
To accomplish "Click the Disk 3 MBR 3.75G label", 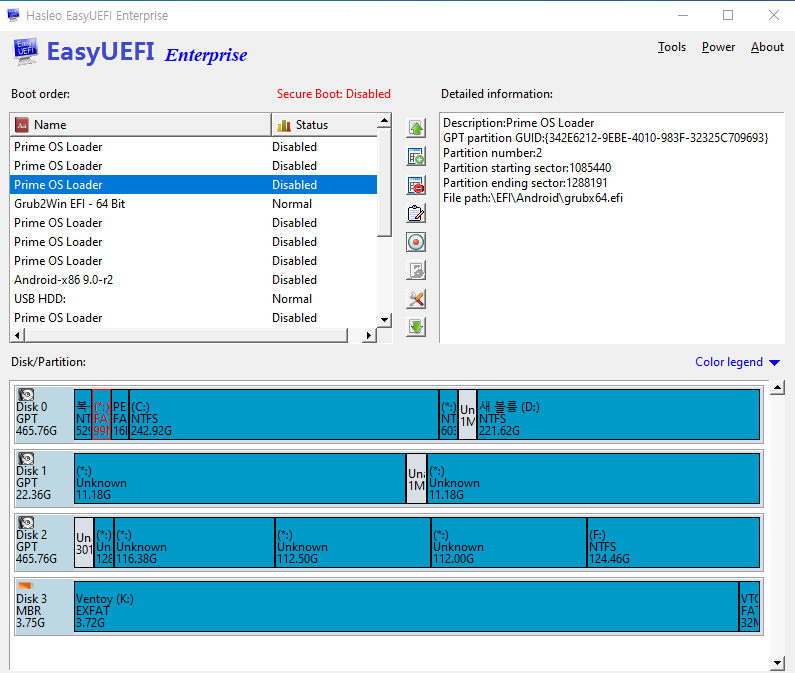I will pyautogui.click(x=31, y=611).
